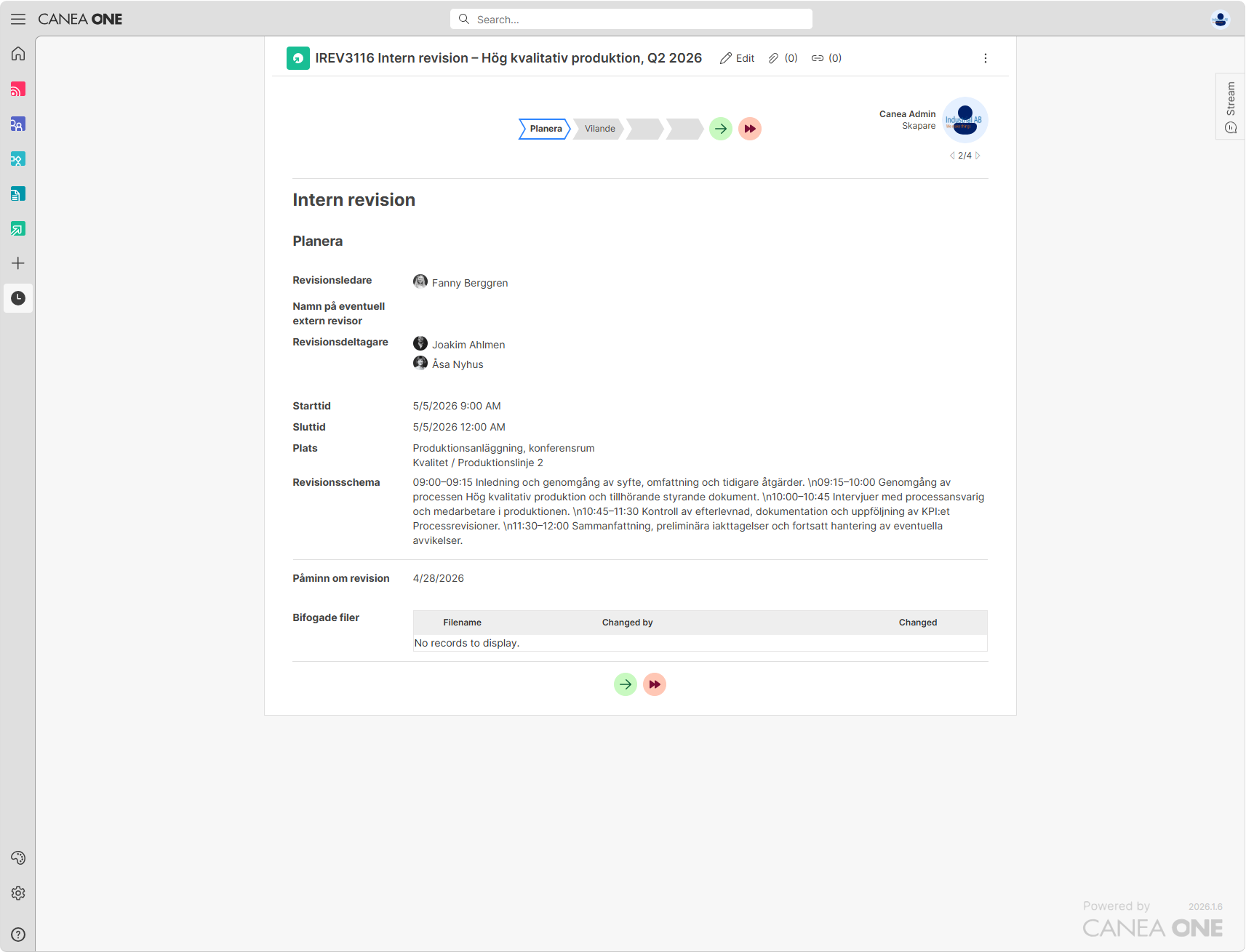Click the 4/28/2026 reminder date
Image resolution: width=1246 pixels, height=952 pixels.
click(439, 578)
